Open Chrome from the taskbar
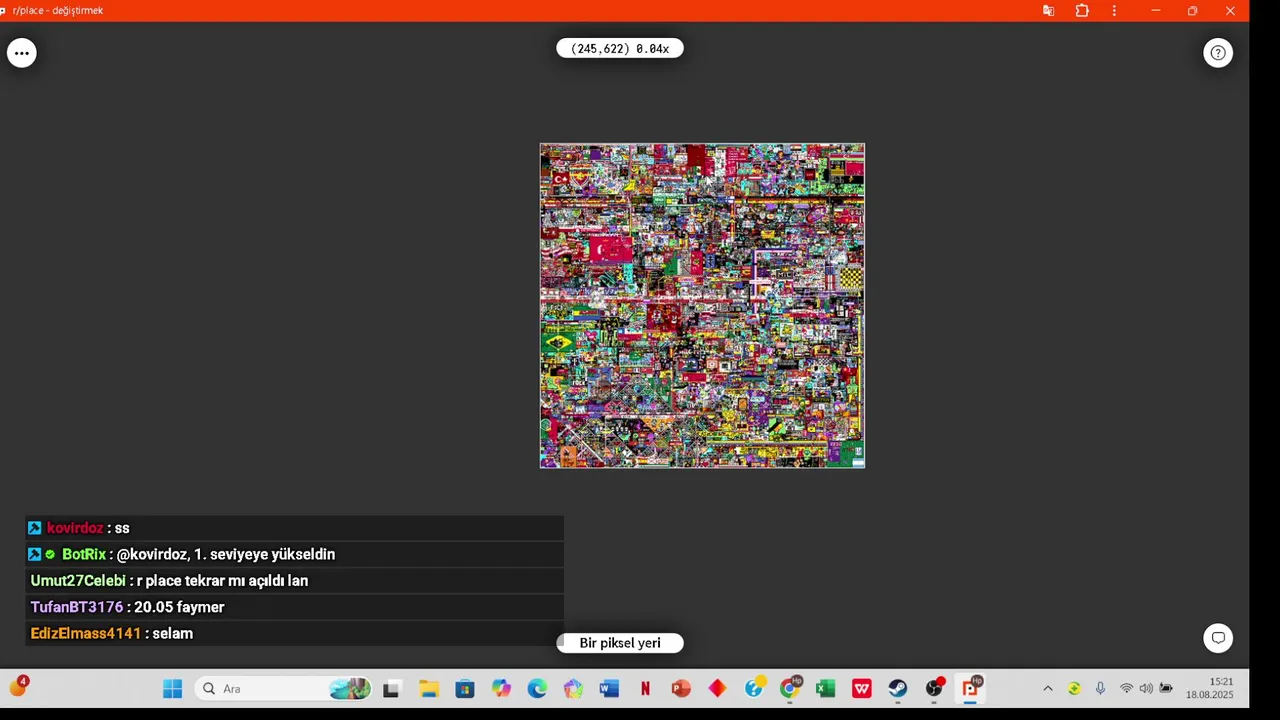Viewport: 1280px width, 720px height. tap(789, 688)
